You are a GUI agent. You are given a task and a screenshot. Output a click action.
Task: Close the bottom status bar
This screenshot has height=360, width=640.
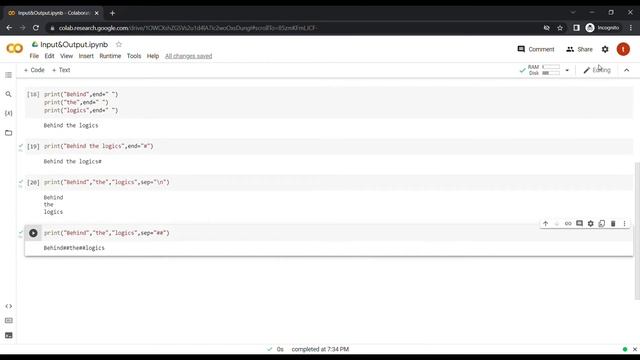point(635,349)
